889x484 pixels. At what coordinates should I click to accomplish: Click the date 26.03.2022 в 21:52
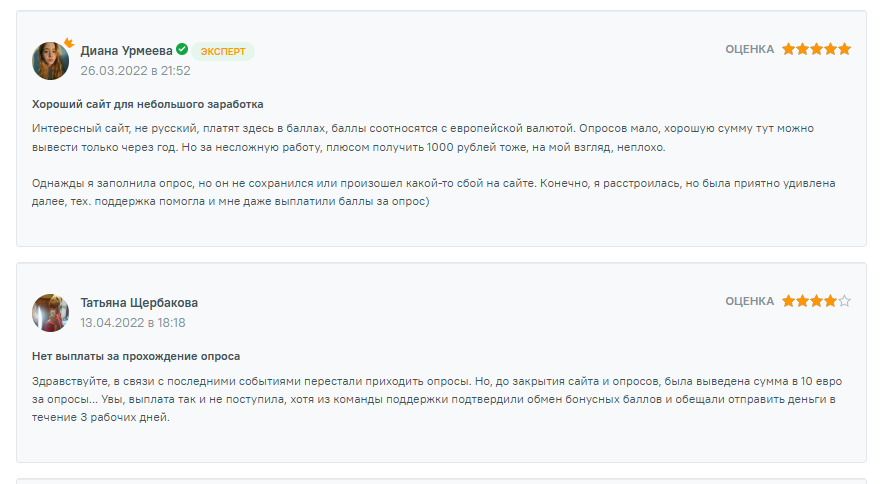click(135, 71)
